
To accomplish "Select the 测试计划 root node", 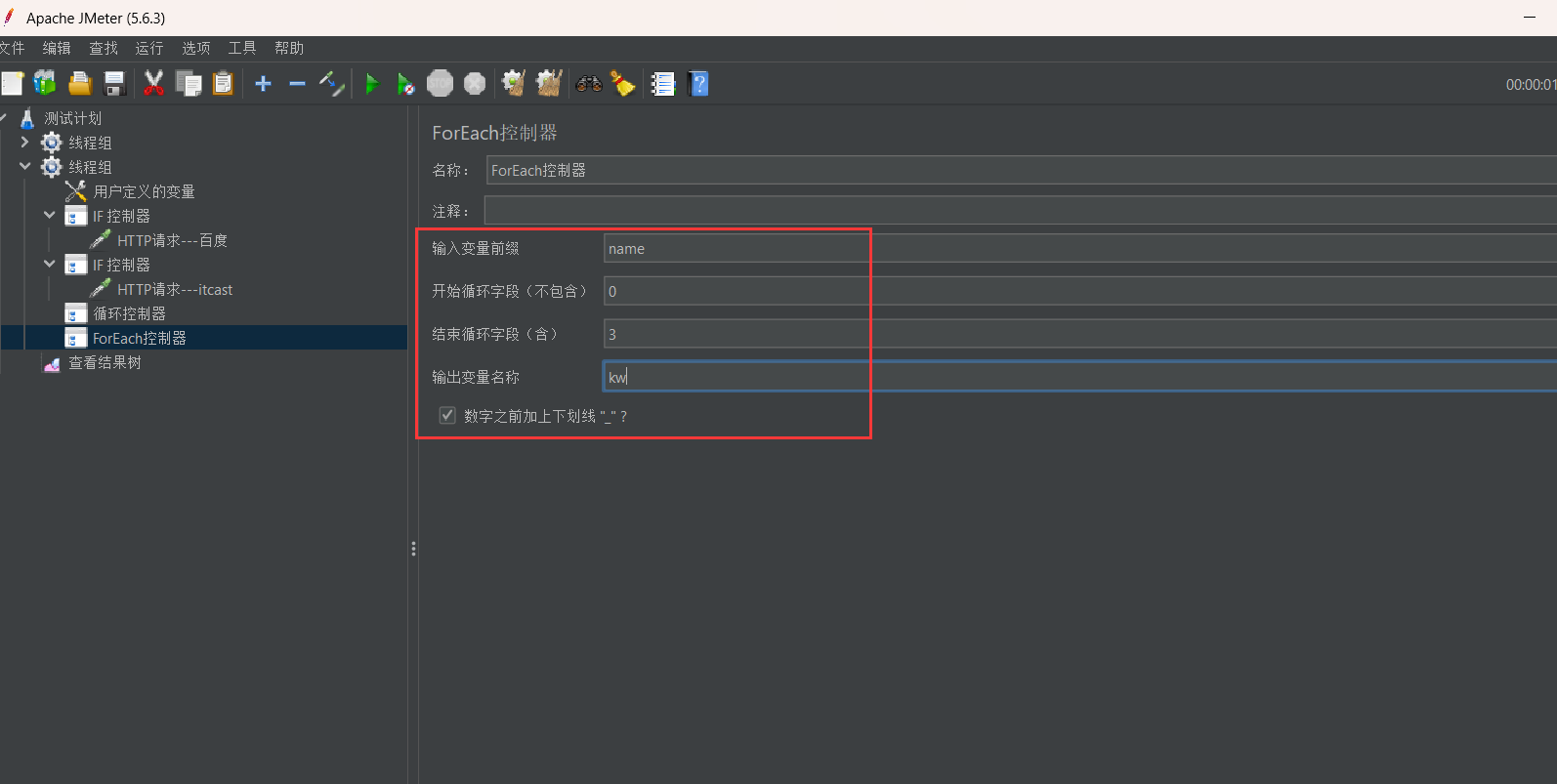I will (72, 118).
